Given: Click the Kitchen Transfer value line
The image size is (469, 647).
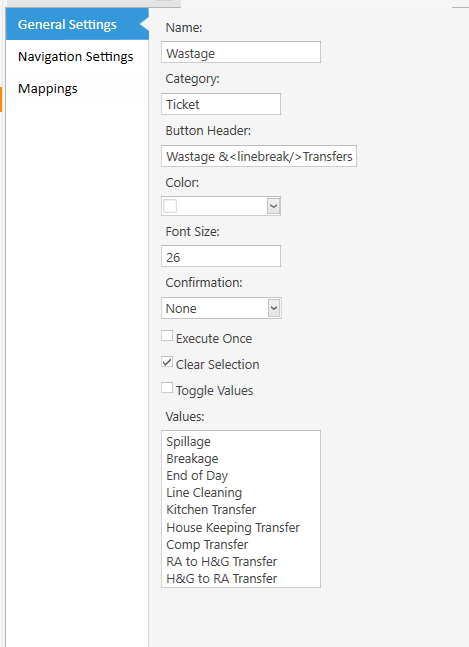Looking at the screenshot, I should (x=211, y=510).
